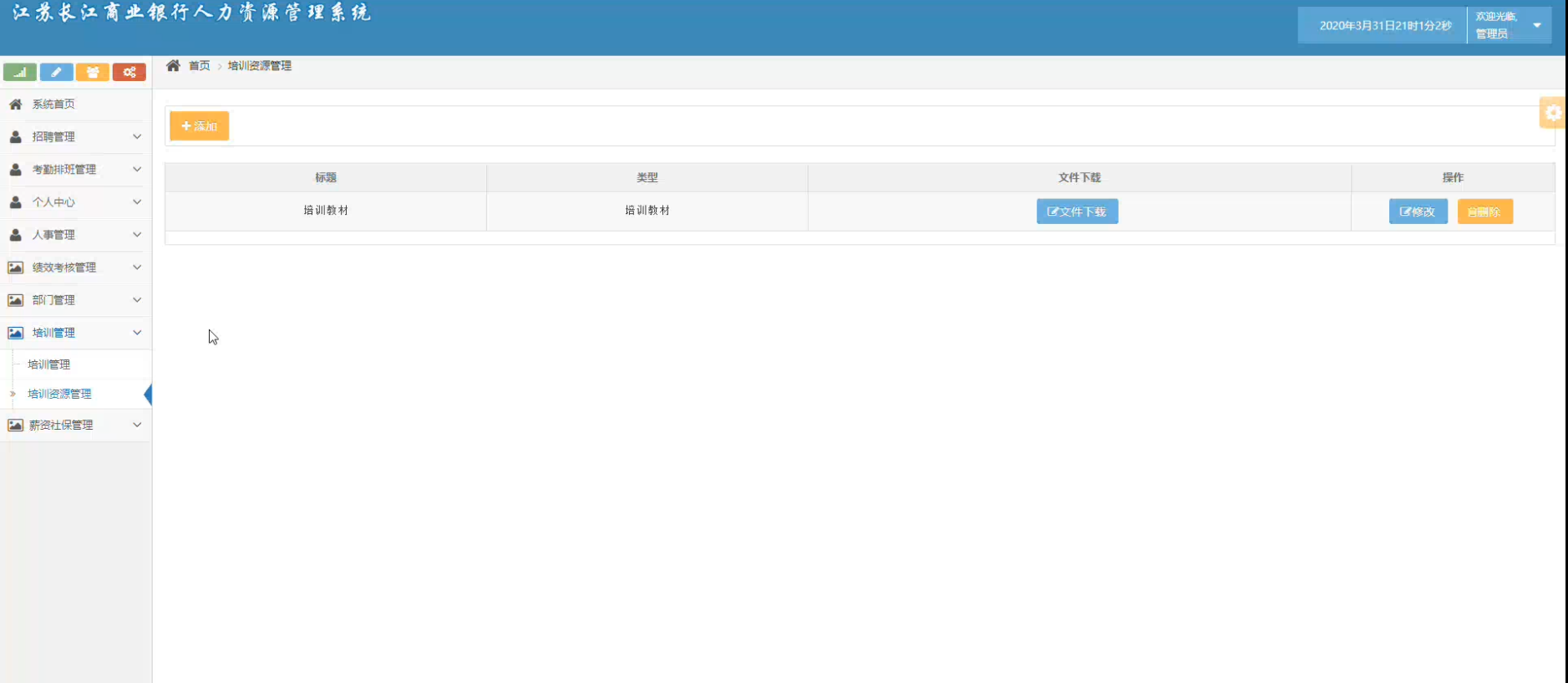The image size is (1568, 683).
Task: Click the person icon beside 人事管理
Action: pyautogui.click(x=15, y=235)
